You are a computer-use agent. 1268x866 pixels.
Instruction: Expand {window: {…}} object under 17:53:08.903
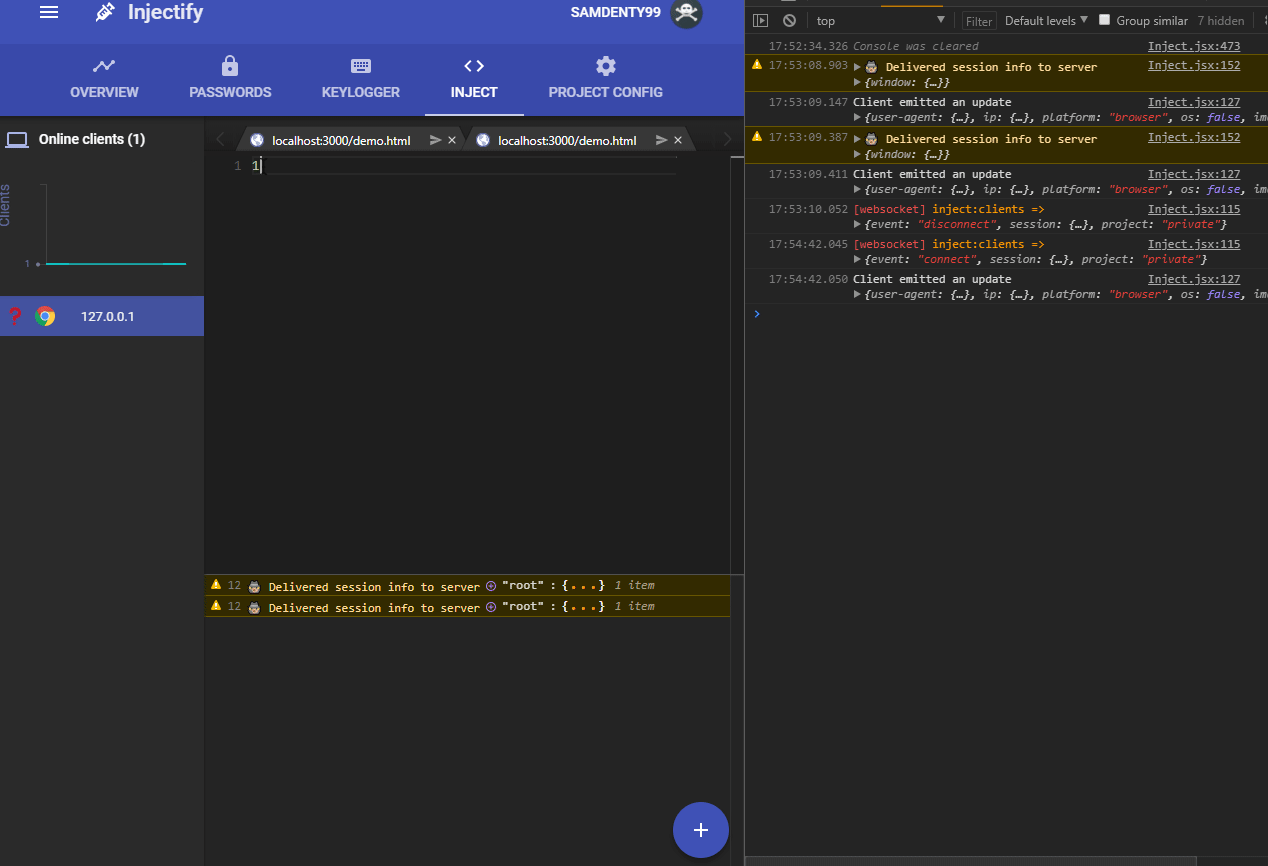(x=857, y=82)
